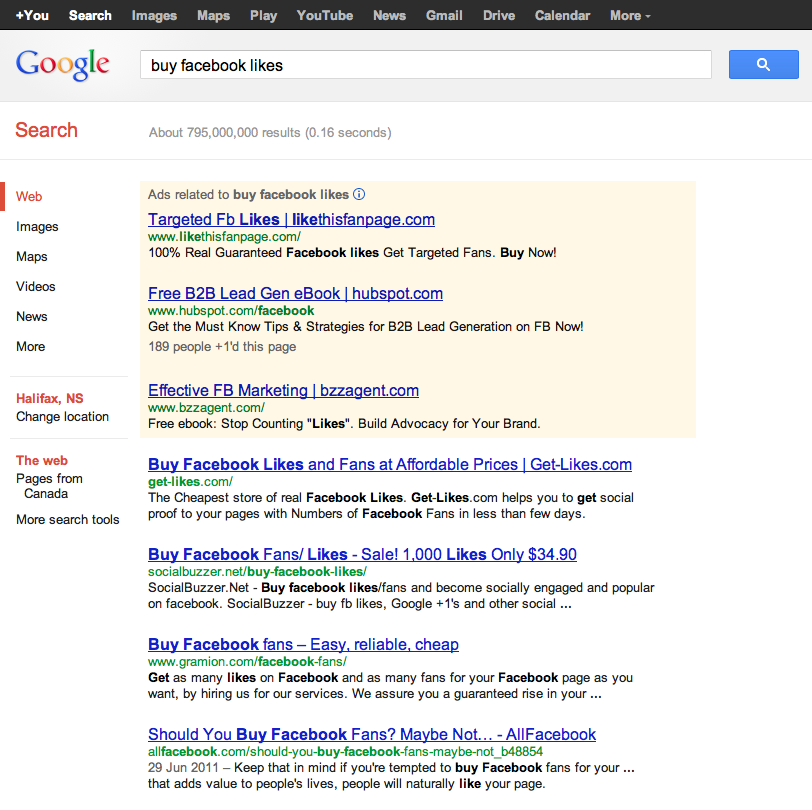Open the 'Targeted Fb Likes | likethisfanpage.com' ad
Image resolution: width=812 pixels, height=810 pixels.
coord(292,219)
